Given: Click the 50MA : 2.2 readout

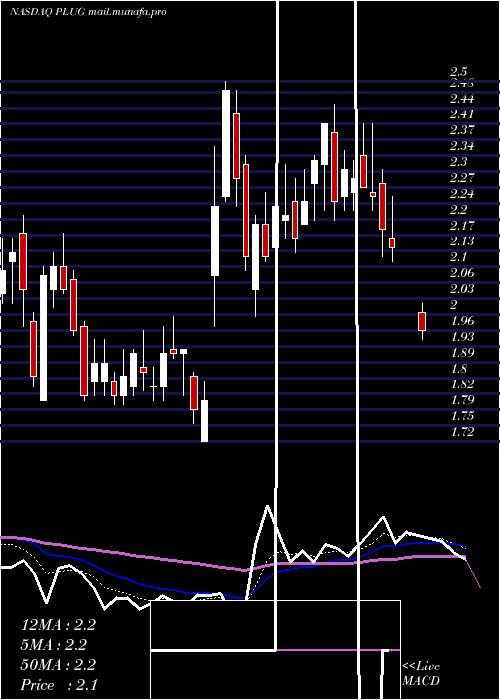Looking at the screenshot, I should click(x=58, y=665).
